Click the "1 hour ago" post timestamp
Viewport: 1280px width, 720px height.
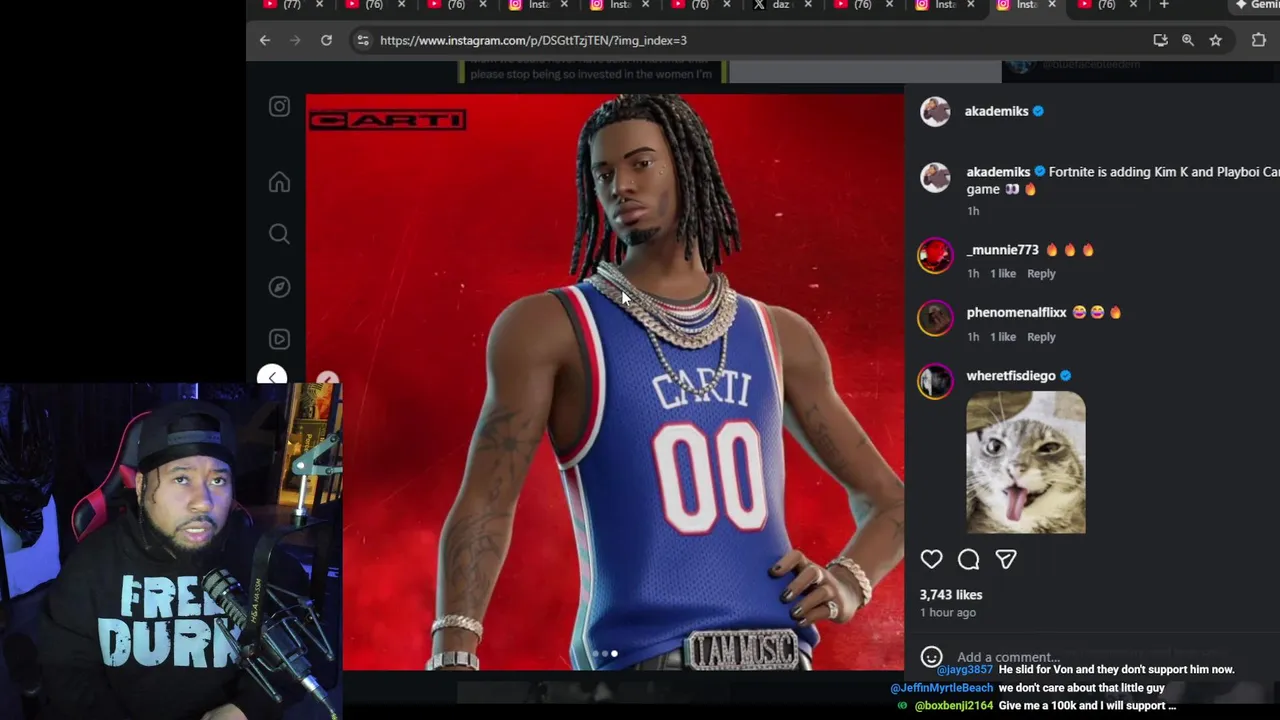pos(947,613)
